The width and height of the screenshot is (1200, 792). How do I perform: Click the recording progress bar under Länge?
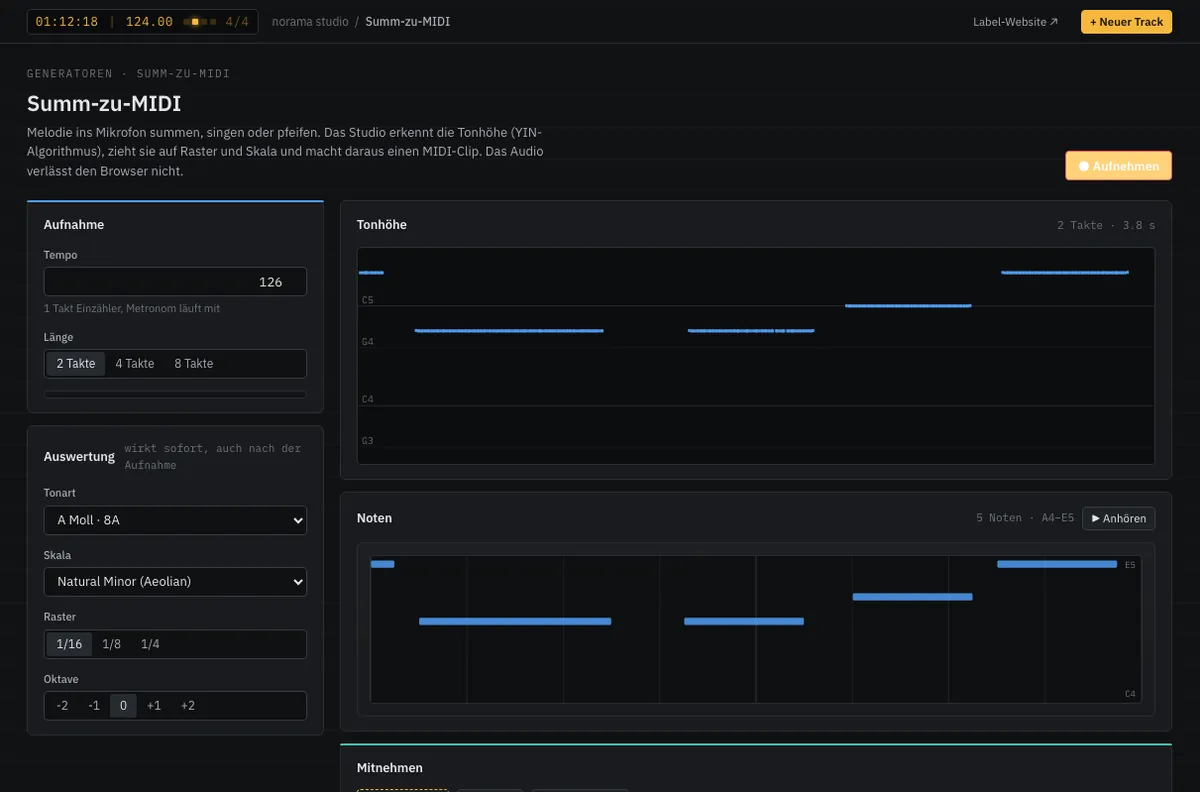175,395
